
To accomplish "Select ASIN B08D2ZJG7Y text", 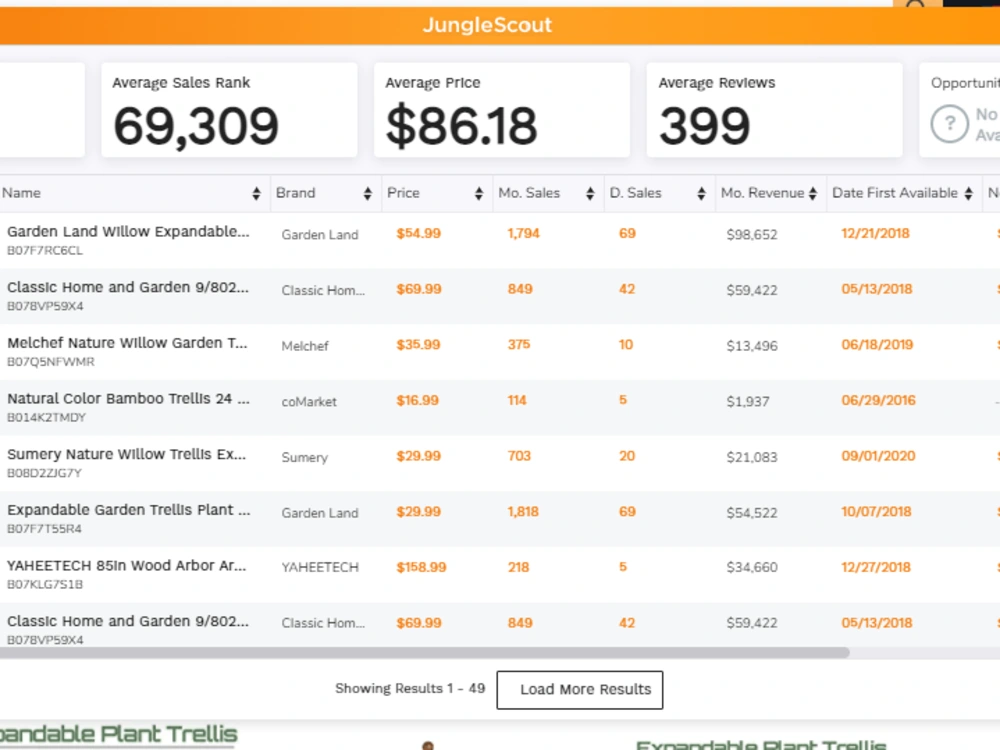I will pyautogui.click(x=45, y=473).
